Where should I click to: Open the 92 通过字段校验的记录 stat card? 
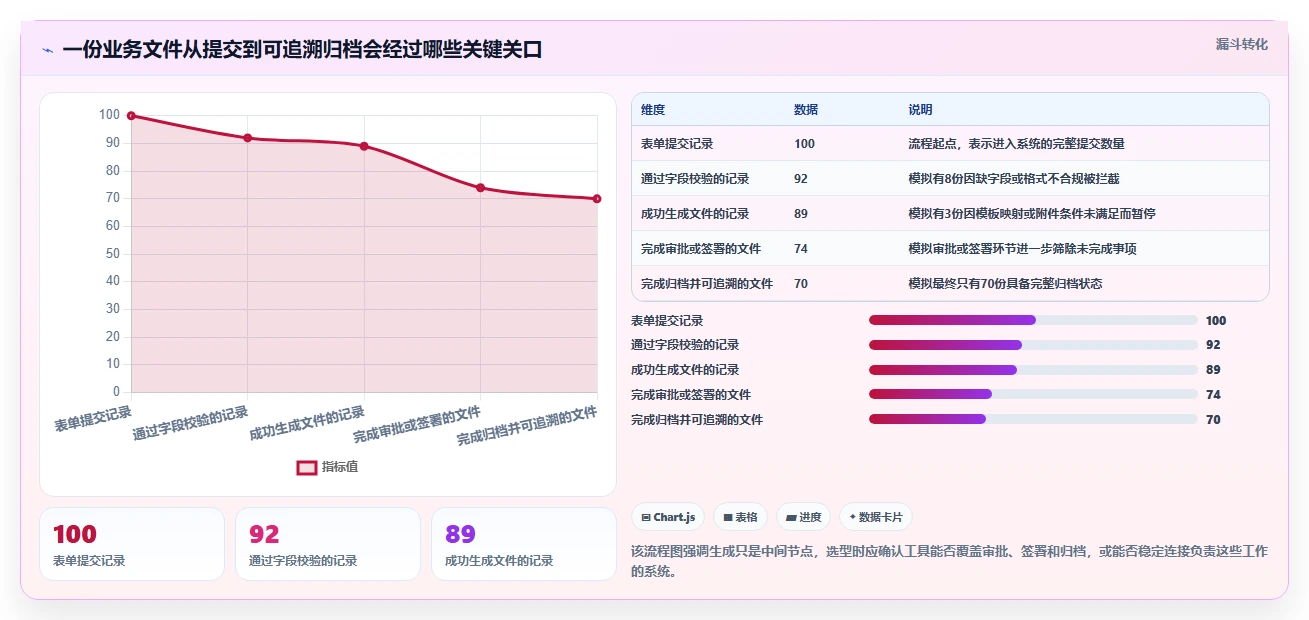pos(328,544)
